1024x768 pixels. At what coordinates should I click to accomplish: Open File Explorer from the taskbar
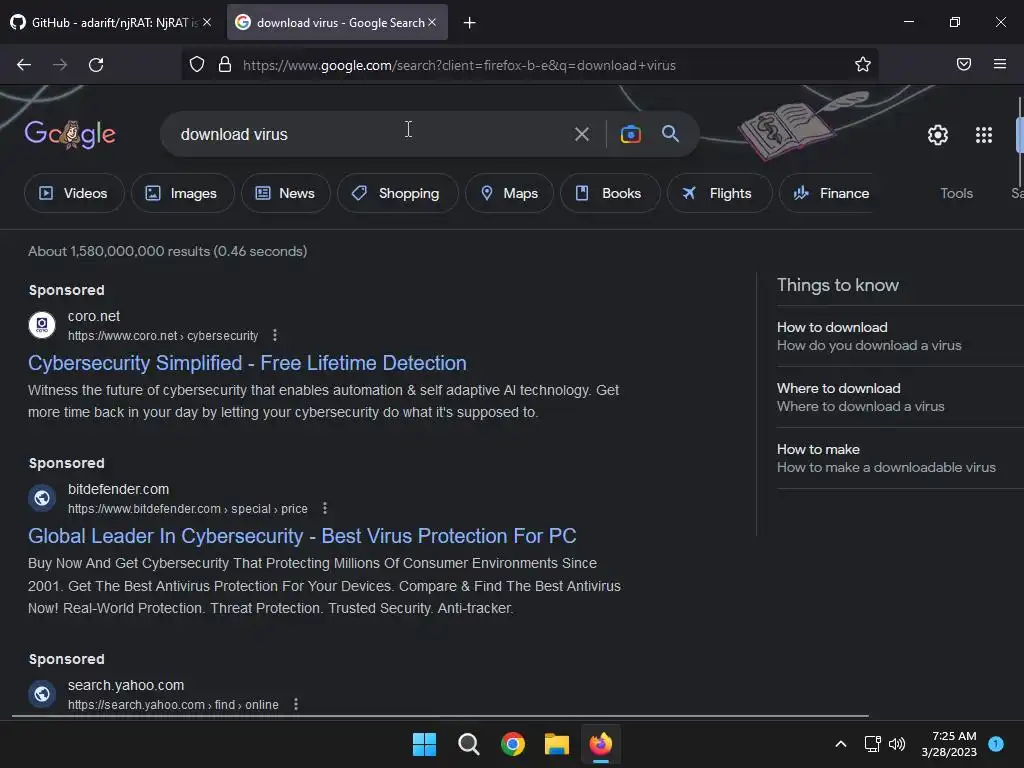[556, 744]
